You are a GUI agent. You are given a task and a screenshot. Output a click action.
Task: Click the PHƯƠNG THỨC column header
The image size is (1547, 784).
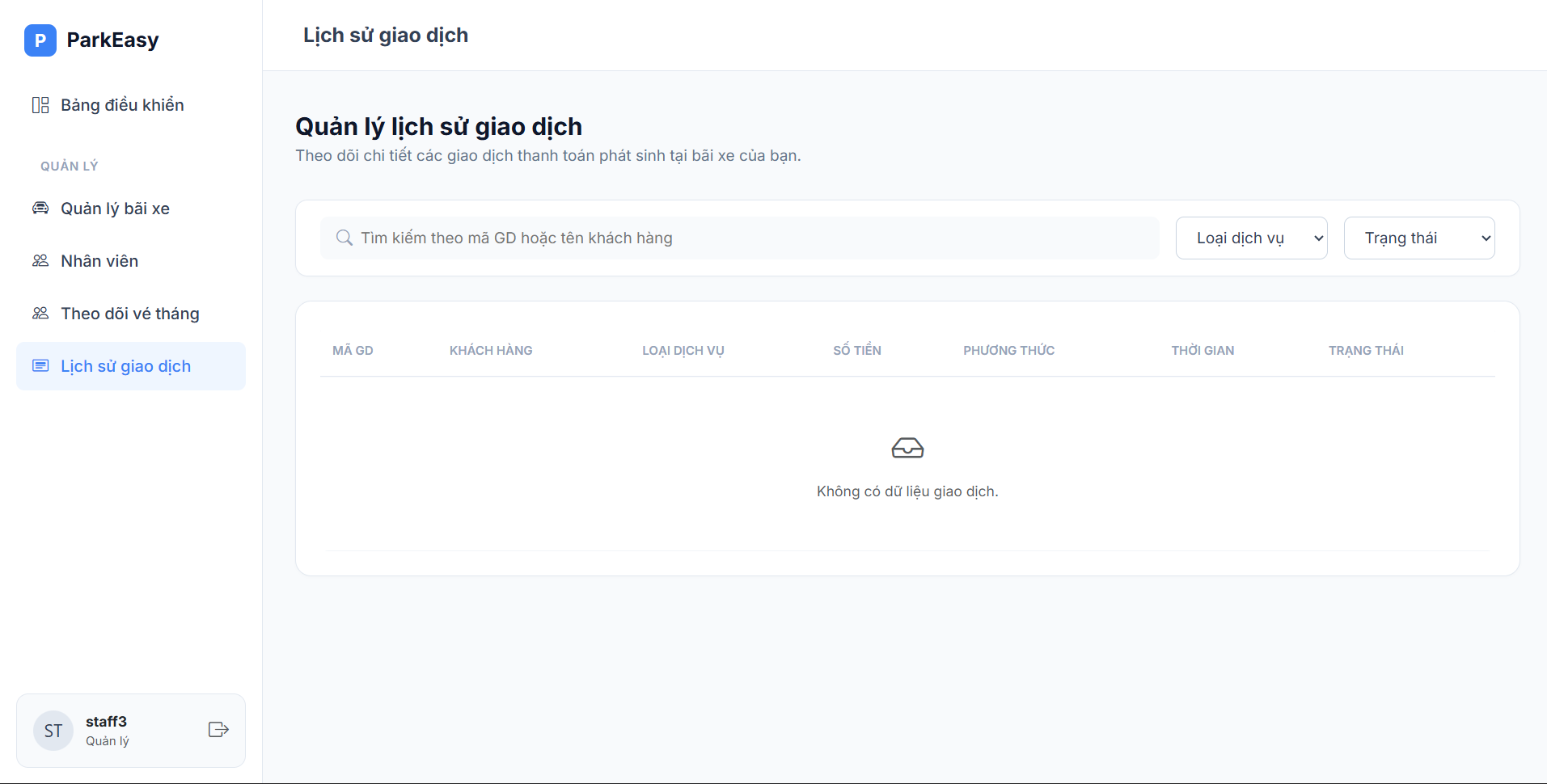pos(1008,351)
